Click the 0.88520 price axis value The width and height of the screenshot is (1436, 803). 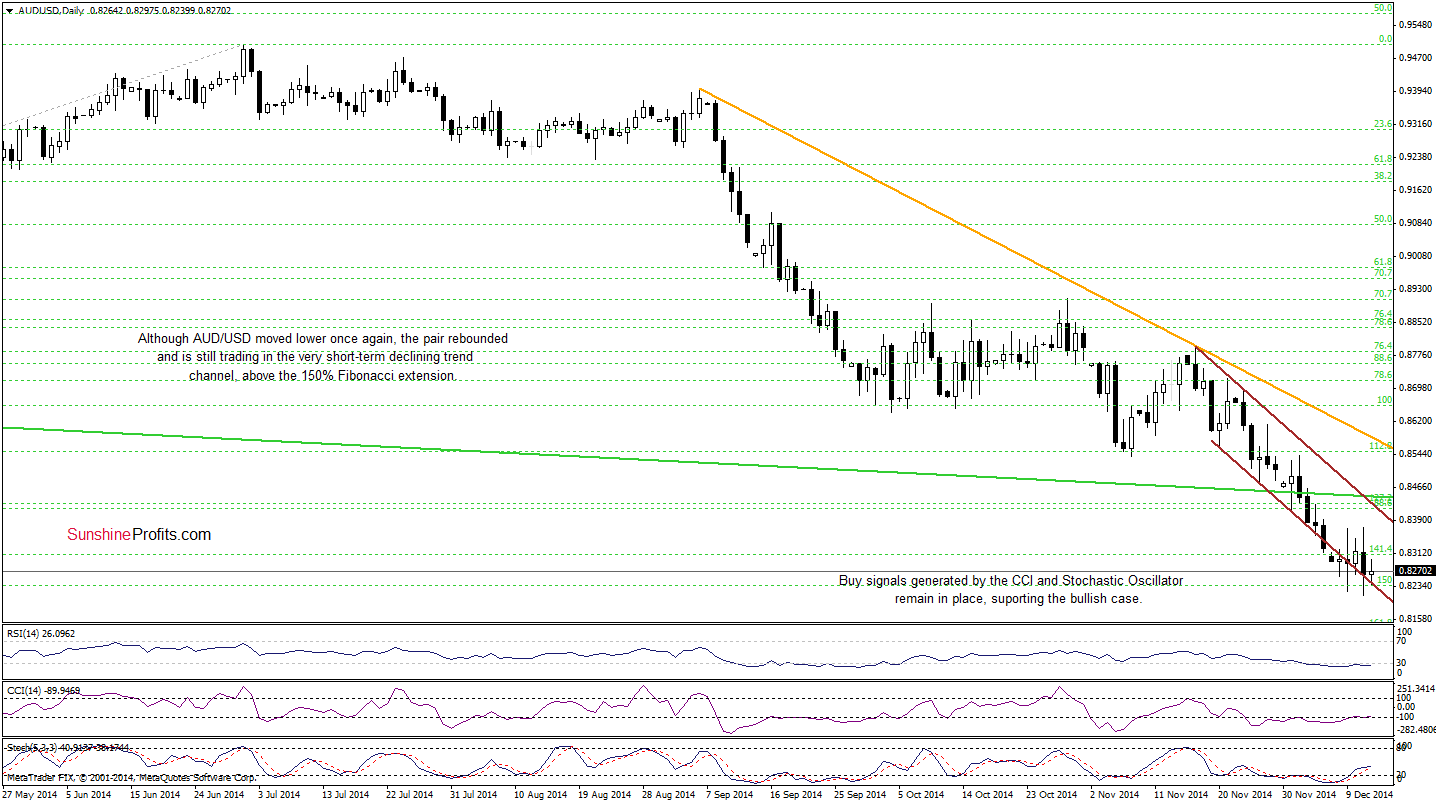pyautogui.click(x=1416, y=322)
